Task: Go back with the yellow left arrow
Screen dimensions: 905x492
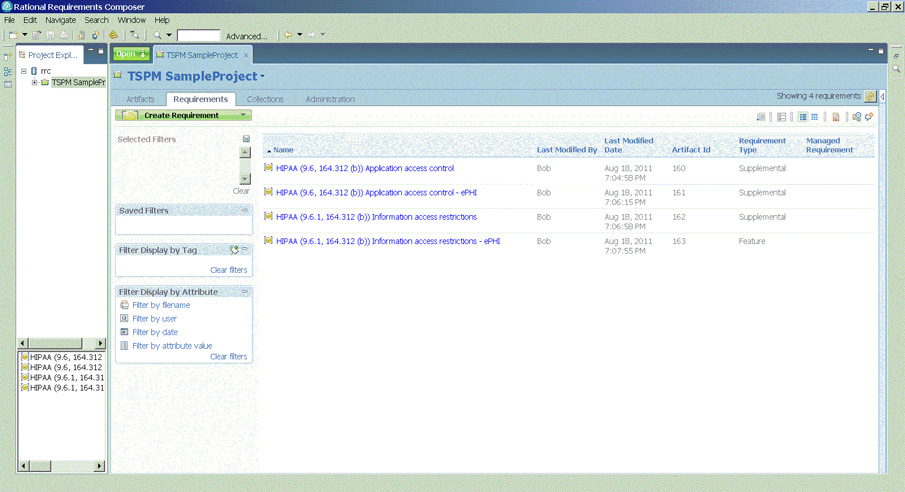Action: coord(287,35)
